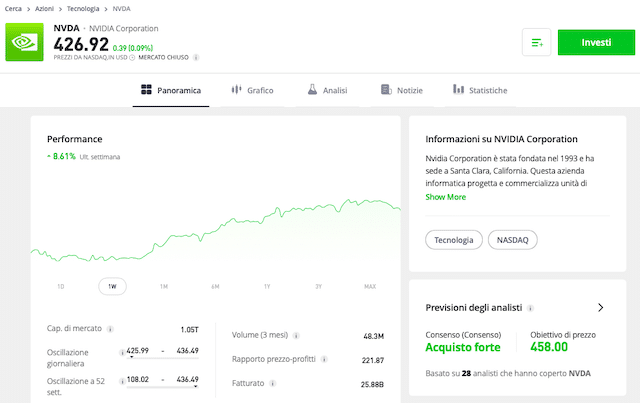Select the 1W chart range
The image size is (640, 403).
[112, 286]
